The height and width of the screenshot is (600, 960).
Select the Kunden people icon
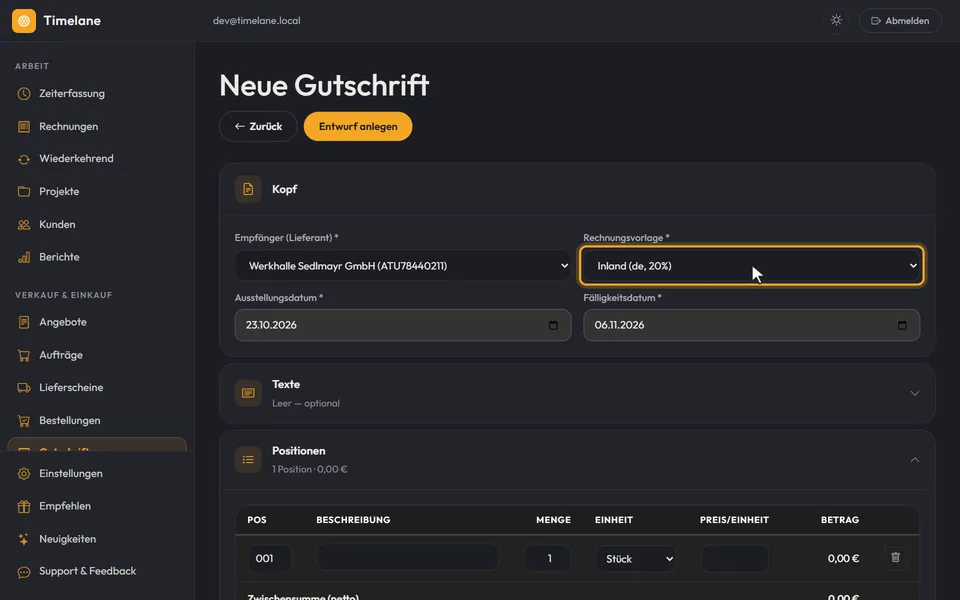coord(24,225)
